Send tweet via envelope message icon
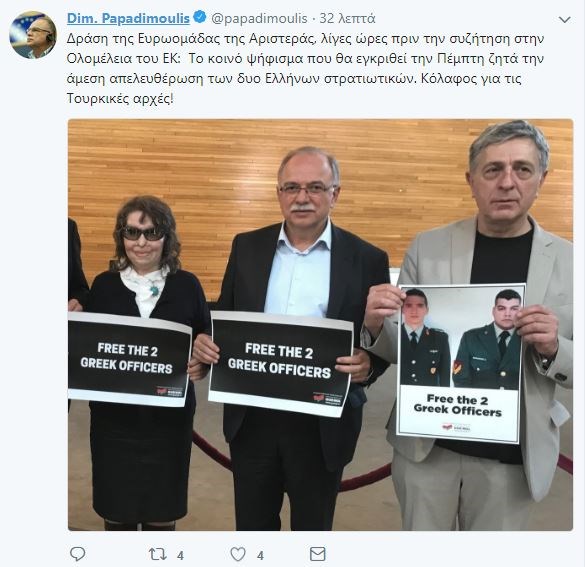Image resolution: width=585 pixels, height=567 pixels. pos(317,554)
